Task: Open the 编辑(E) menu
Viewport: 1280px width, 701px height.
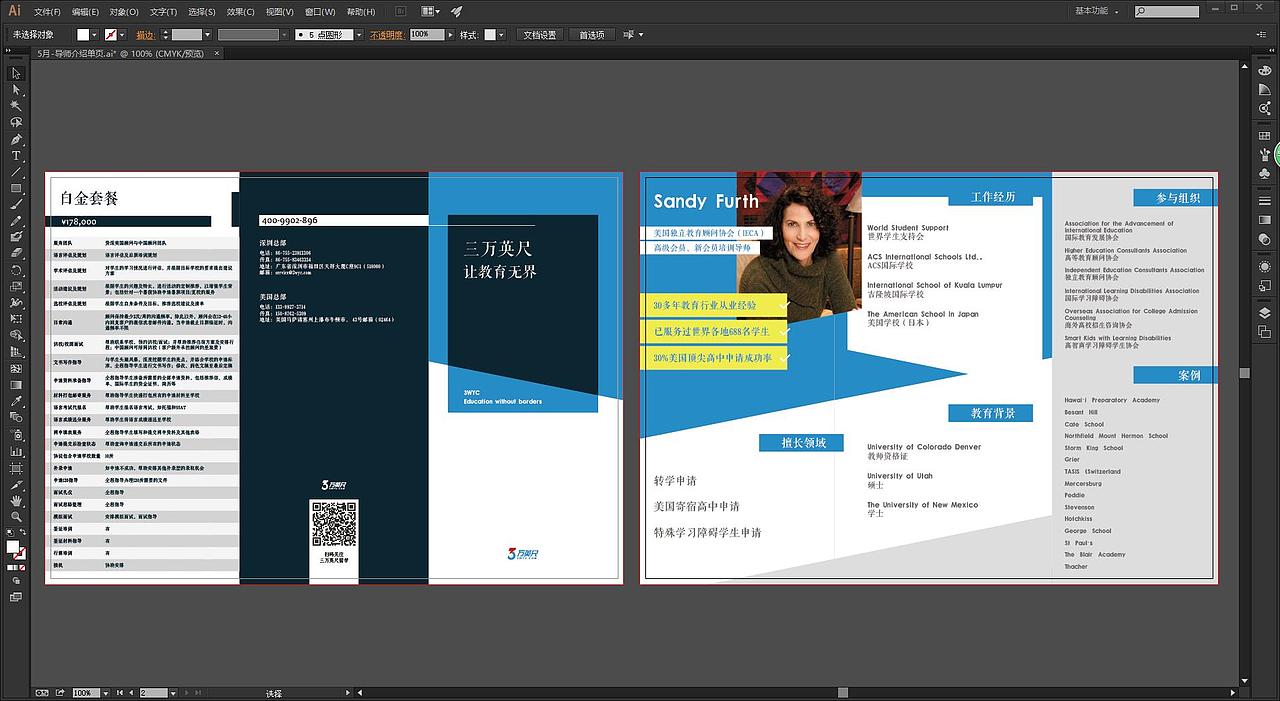Action: click(85, 12)
